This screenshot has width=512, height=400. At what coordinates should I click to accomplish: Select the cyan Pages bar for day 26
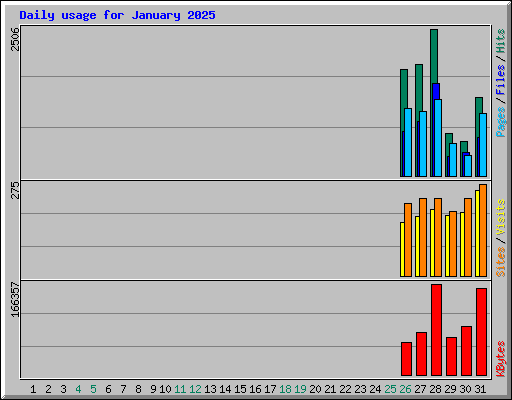tap(408, 142)
